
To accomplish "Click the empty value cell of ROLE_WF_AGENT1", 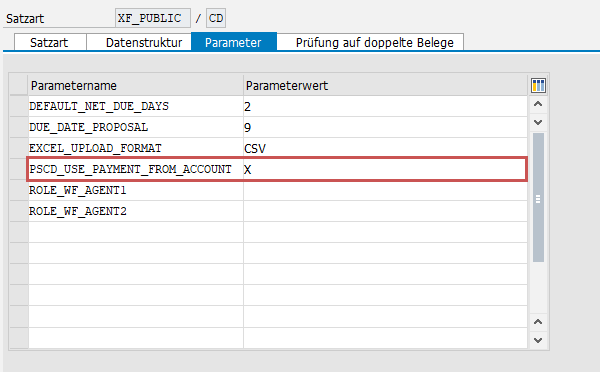I will pyautogui.click(x=385, y=190).
